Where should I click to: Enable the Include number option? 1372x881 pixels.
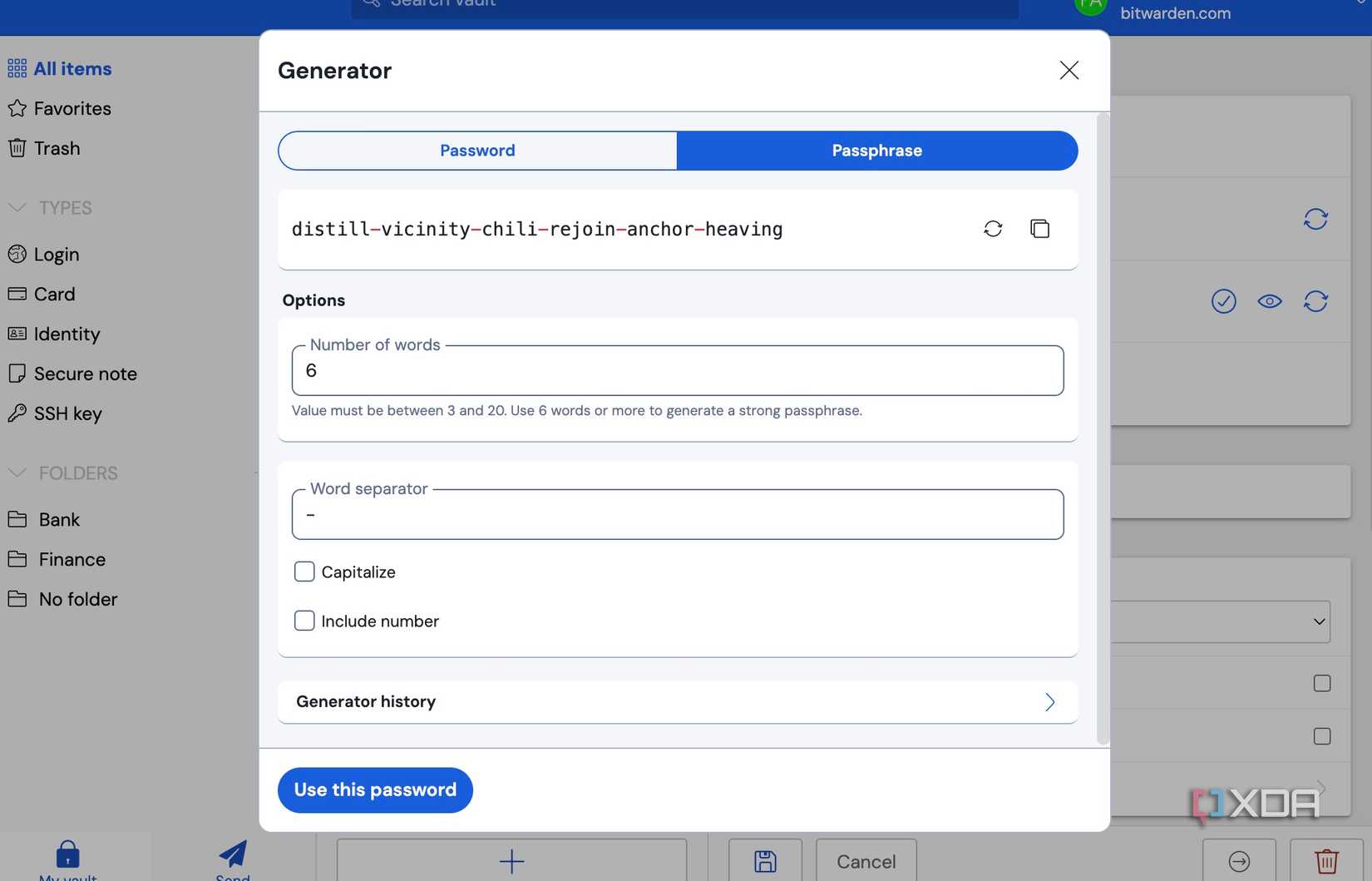pos(304,621)
